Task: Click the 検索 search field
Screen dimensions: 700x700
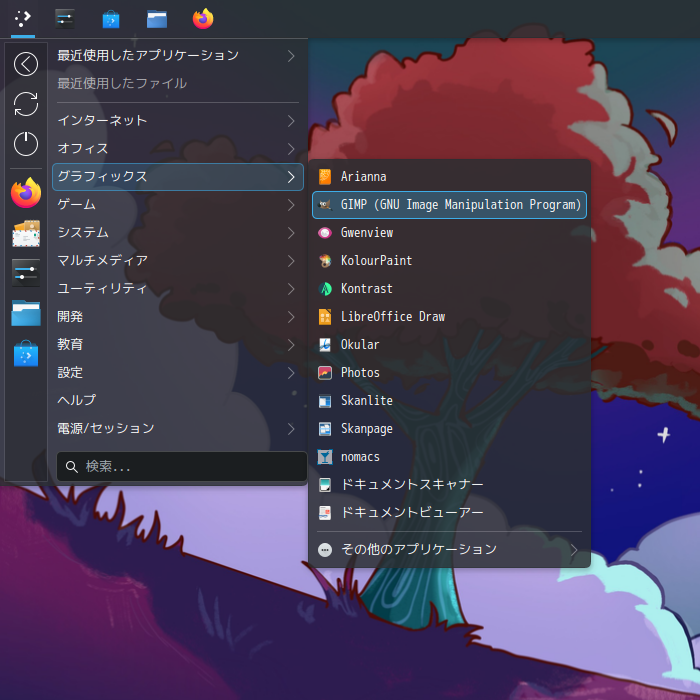Action: tap(182, 467)
